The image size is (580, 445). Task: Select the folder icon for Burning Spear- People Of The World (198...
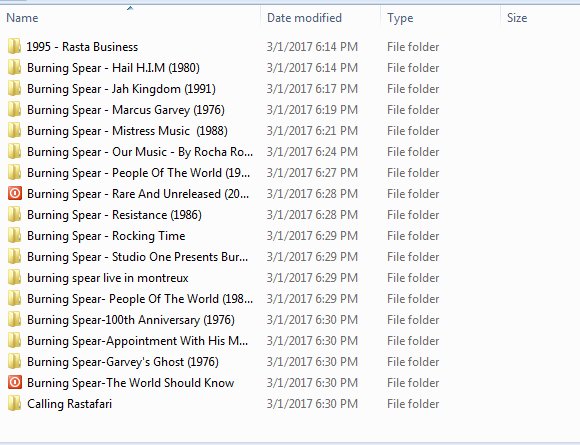14,299
